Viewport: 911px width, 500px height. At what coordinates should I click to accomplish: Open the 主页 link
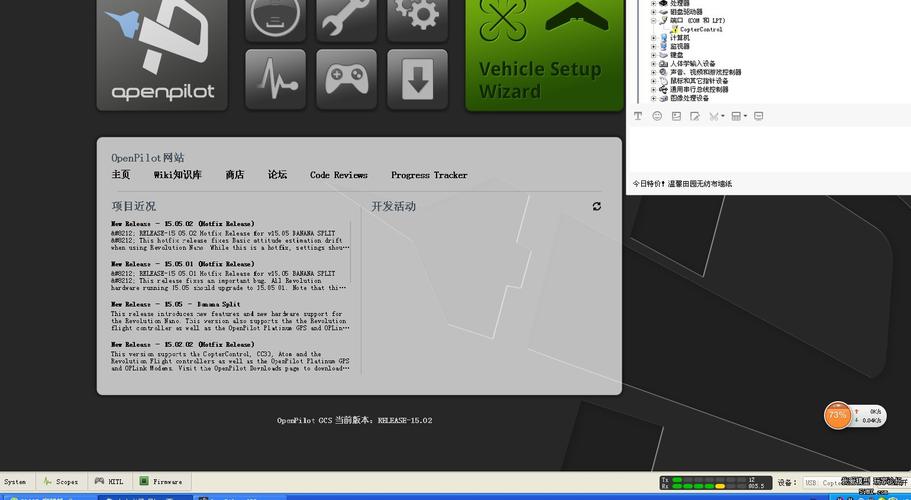pos(121,175)
